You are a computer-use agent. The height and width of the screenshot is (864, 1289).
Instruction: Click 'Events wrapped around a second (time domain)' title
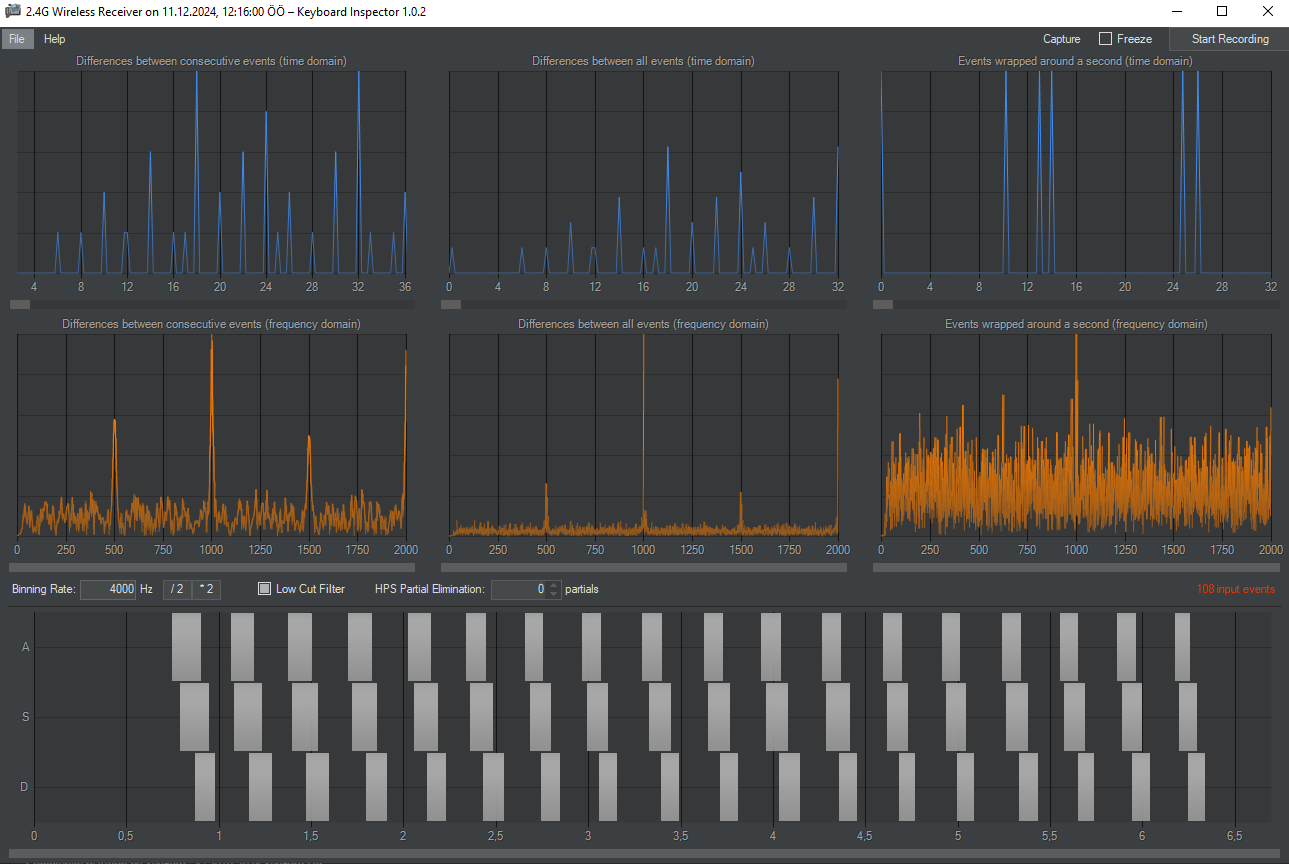click(x=1075, y=61)
